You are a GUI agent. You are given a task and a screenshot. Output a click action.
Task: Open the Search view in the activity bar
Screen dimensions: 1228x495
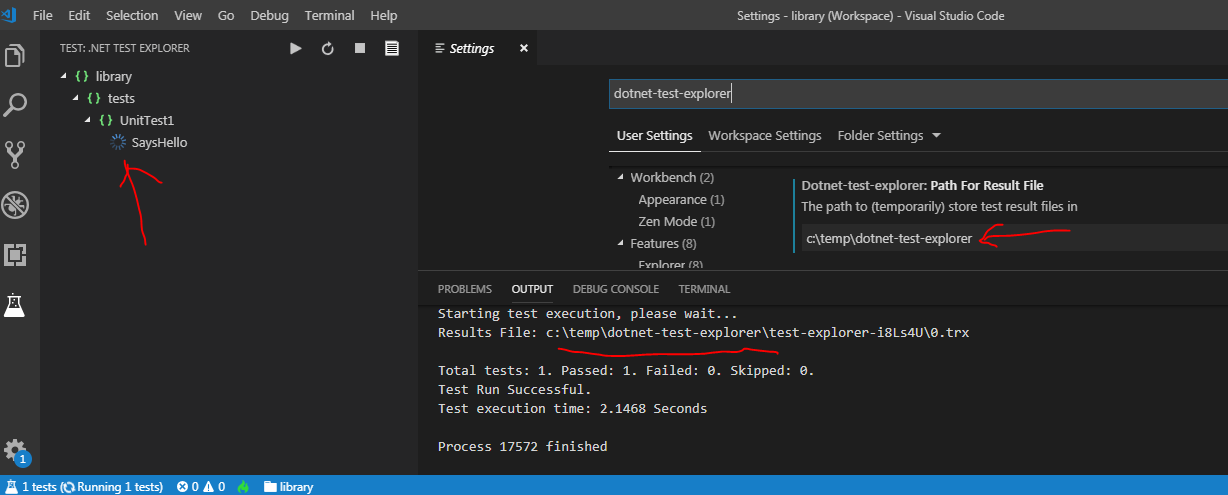click(15, 104)
